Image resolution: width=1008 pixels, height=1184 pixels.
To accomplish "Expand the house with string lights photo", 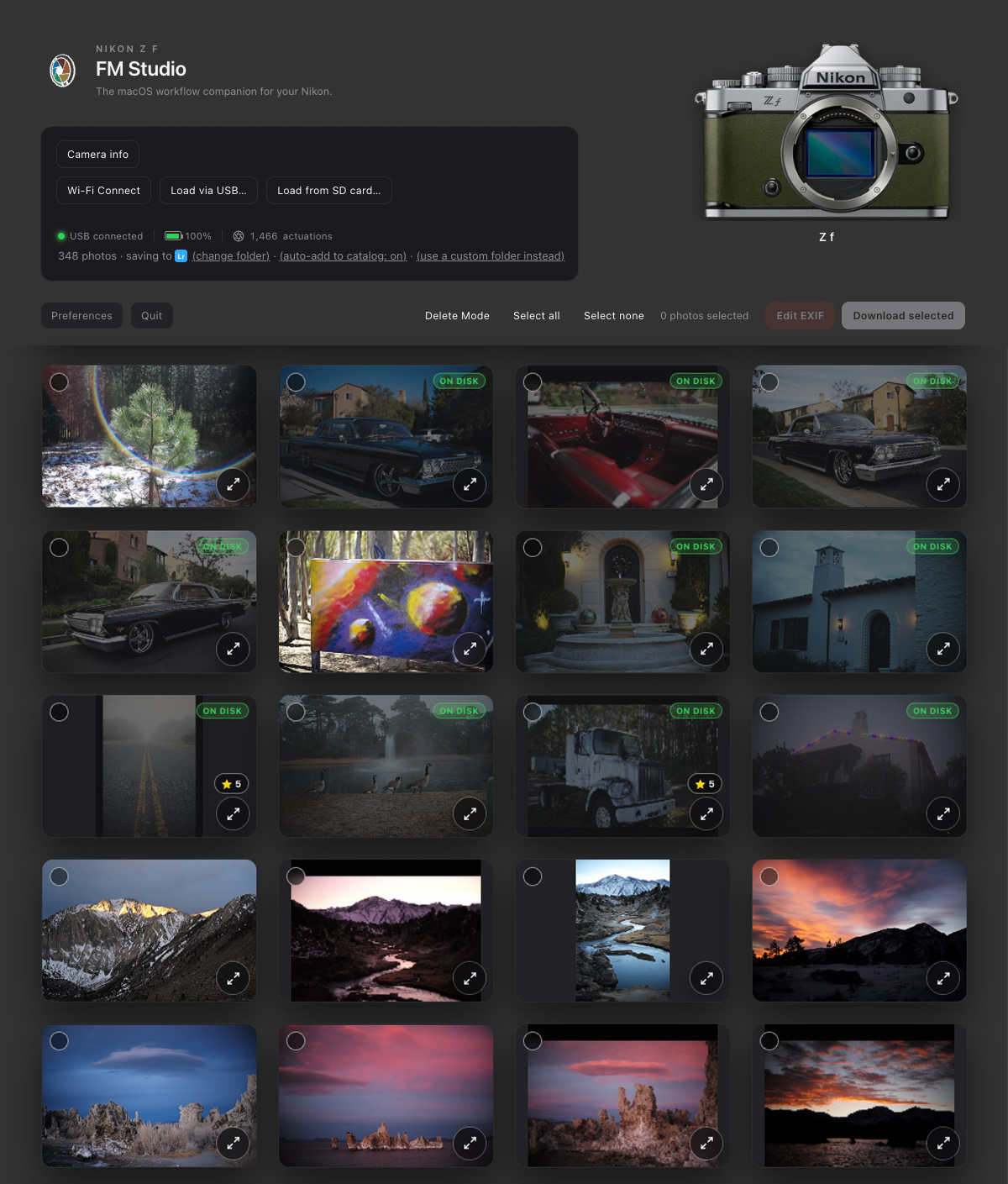I will pos(943,813).
